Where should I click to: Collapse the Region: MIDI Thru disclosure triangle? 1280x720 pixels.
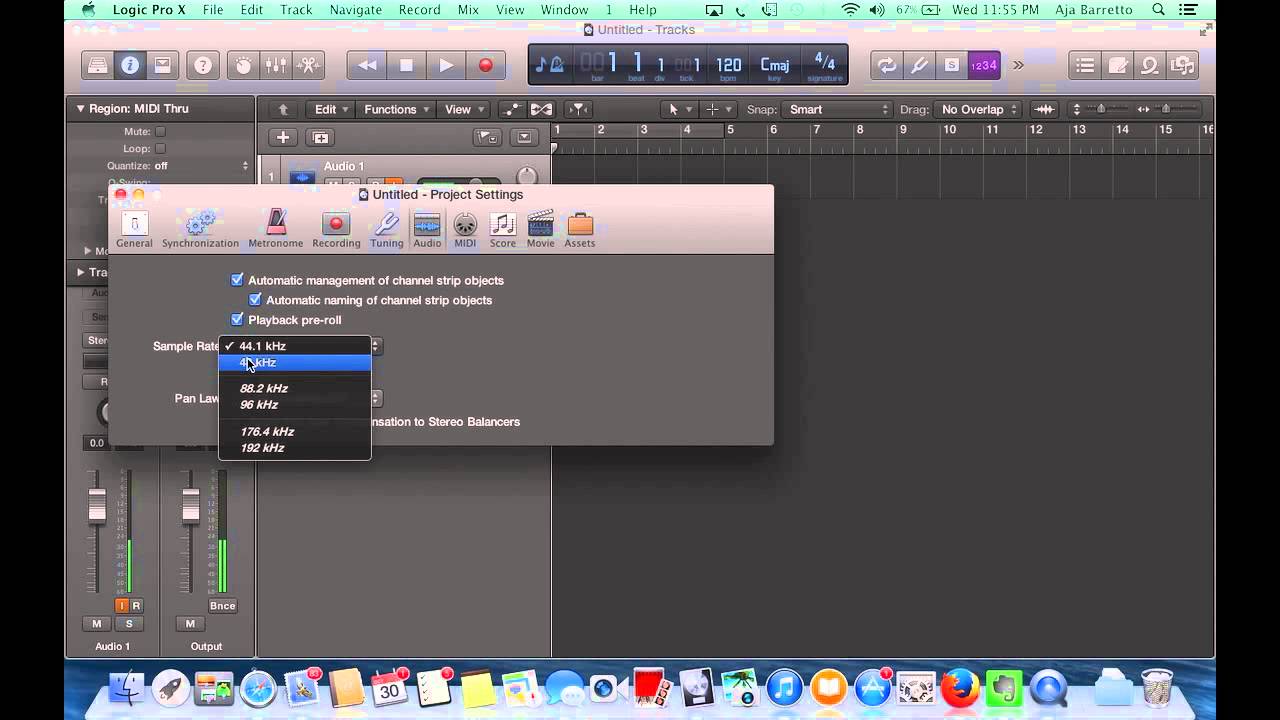pyautogui.click(x=80, y=108)
